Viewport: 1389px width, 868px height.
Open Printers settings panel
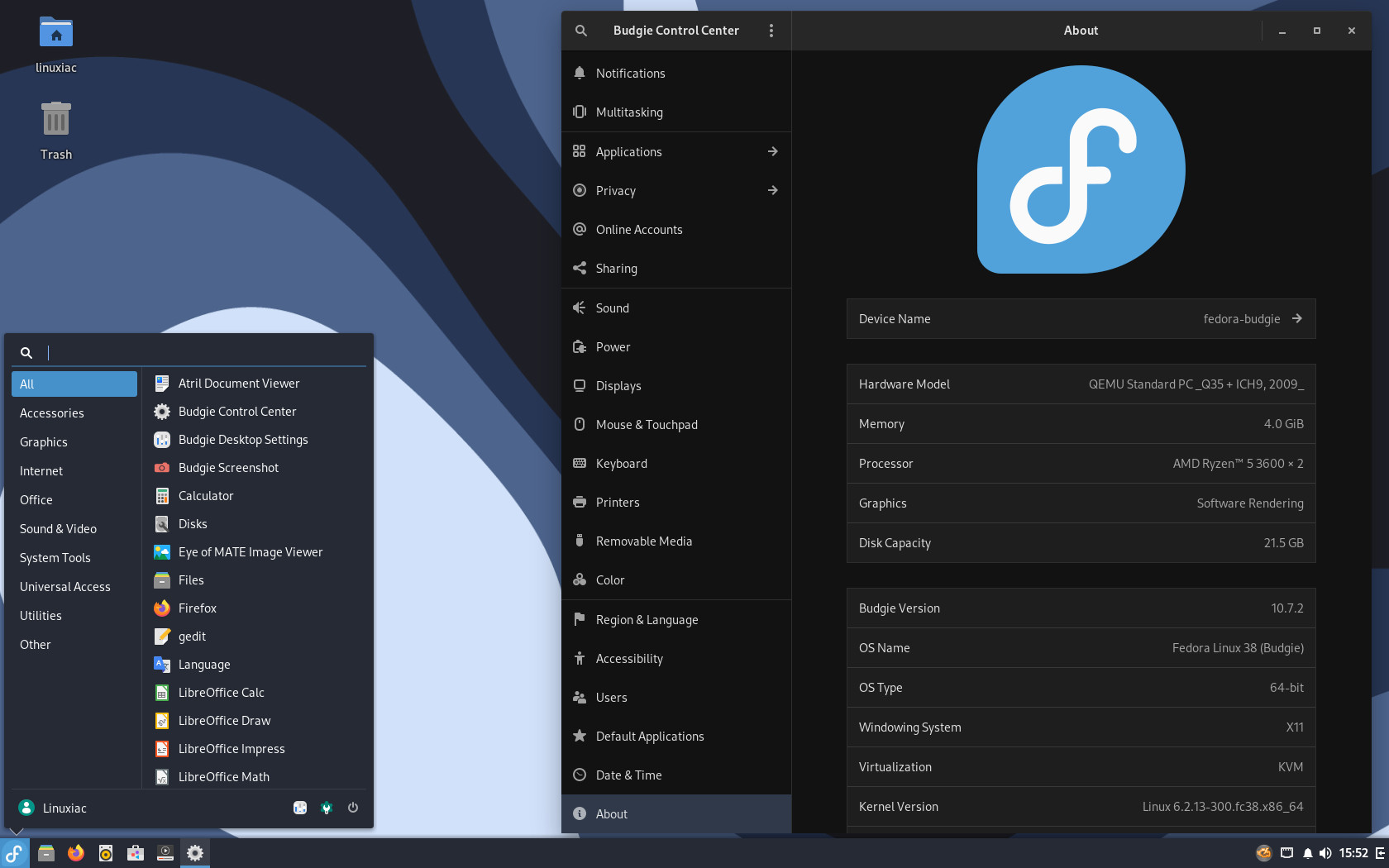(676, 503)
